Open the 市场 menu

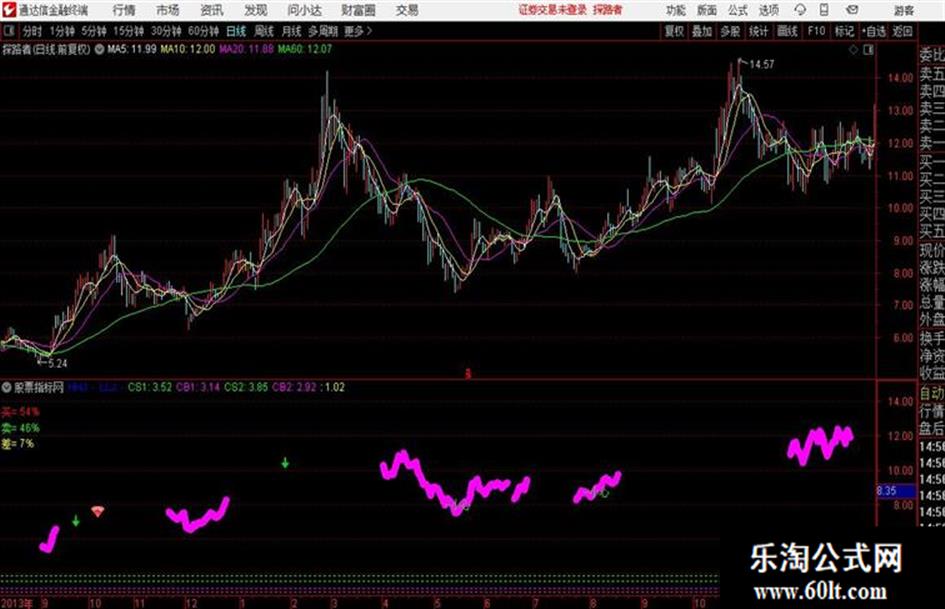coord(168,10)
